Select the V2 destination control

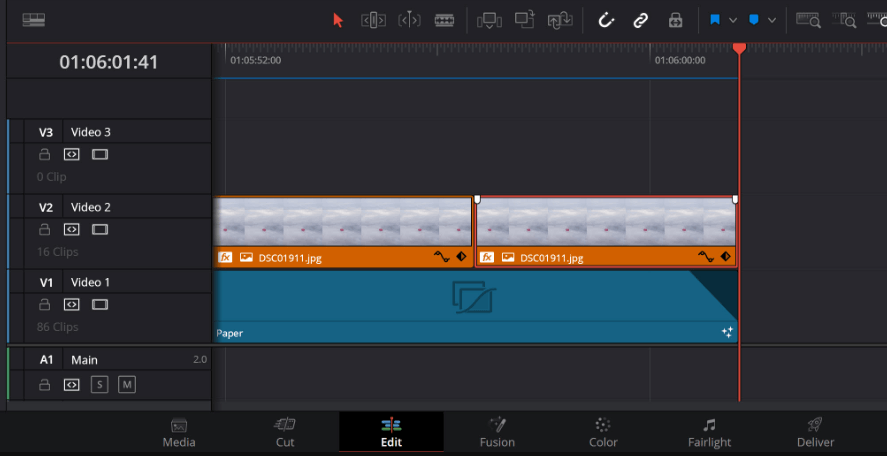pyautogui.click(x=46, y=208)
